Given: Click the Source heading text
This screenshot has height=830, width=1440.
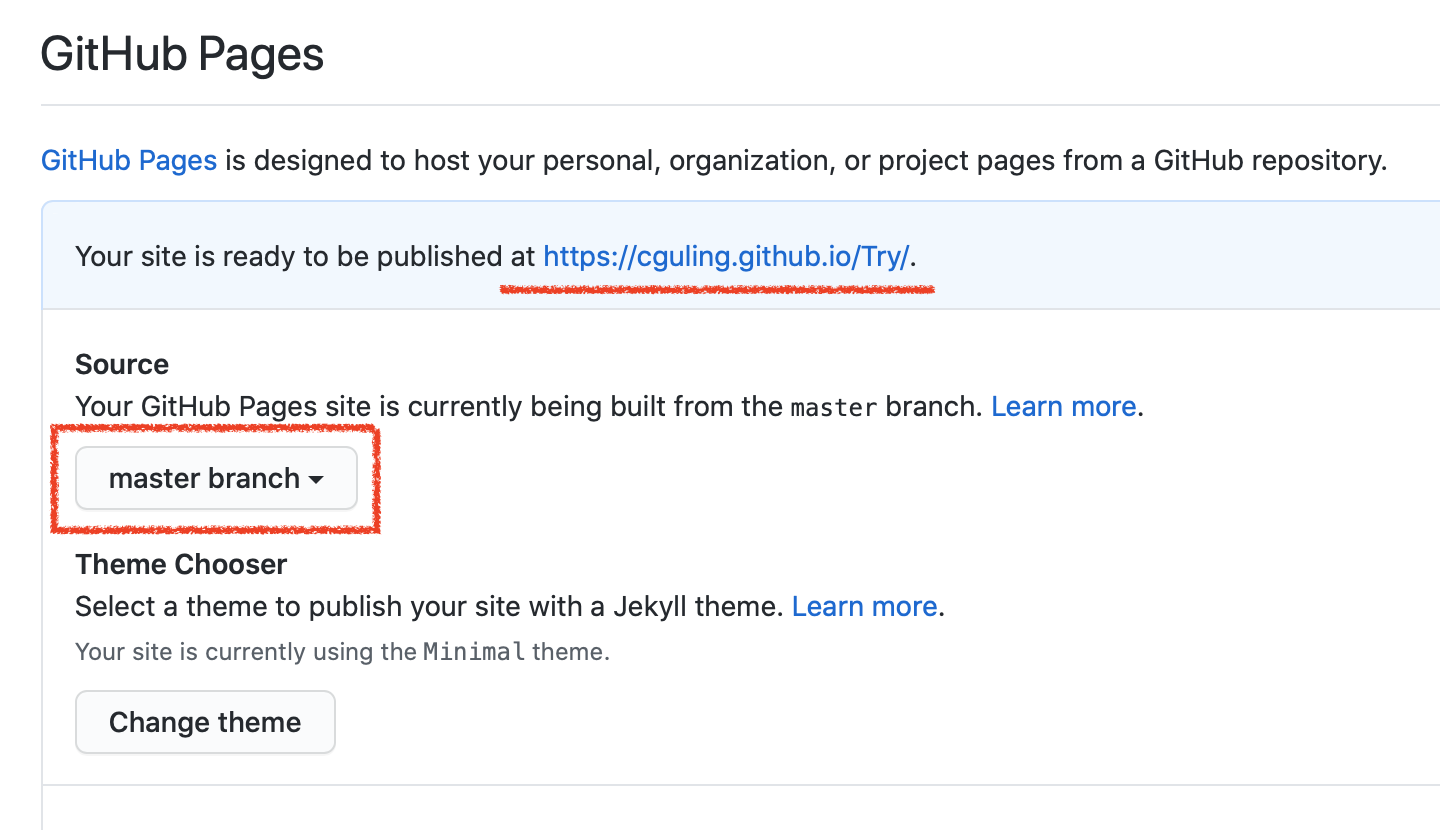Looking at the screenshot, I should click(122, 364).
